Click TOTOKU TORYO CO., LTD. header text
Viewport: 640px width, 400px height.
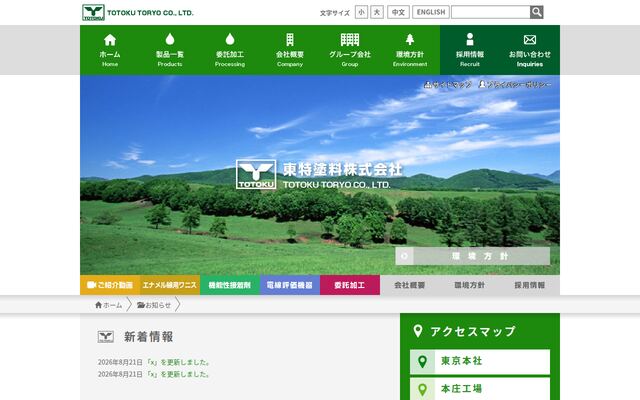150,13
